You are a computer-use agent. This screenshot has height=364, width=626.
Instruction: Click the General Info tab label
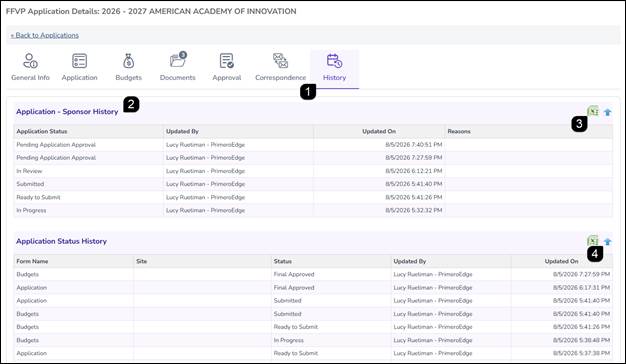click(30, 77)
